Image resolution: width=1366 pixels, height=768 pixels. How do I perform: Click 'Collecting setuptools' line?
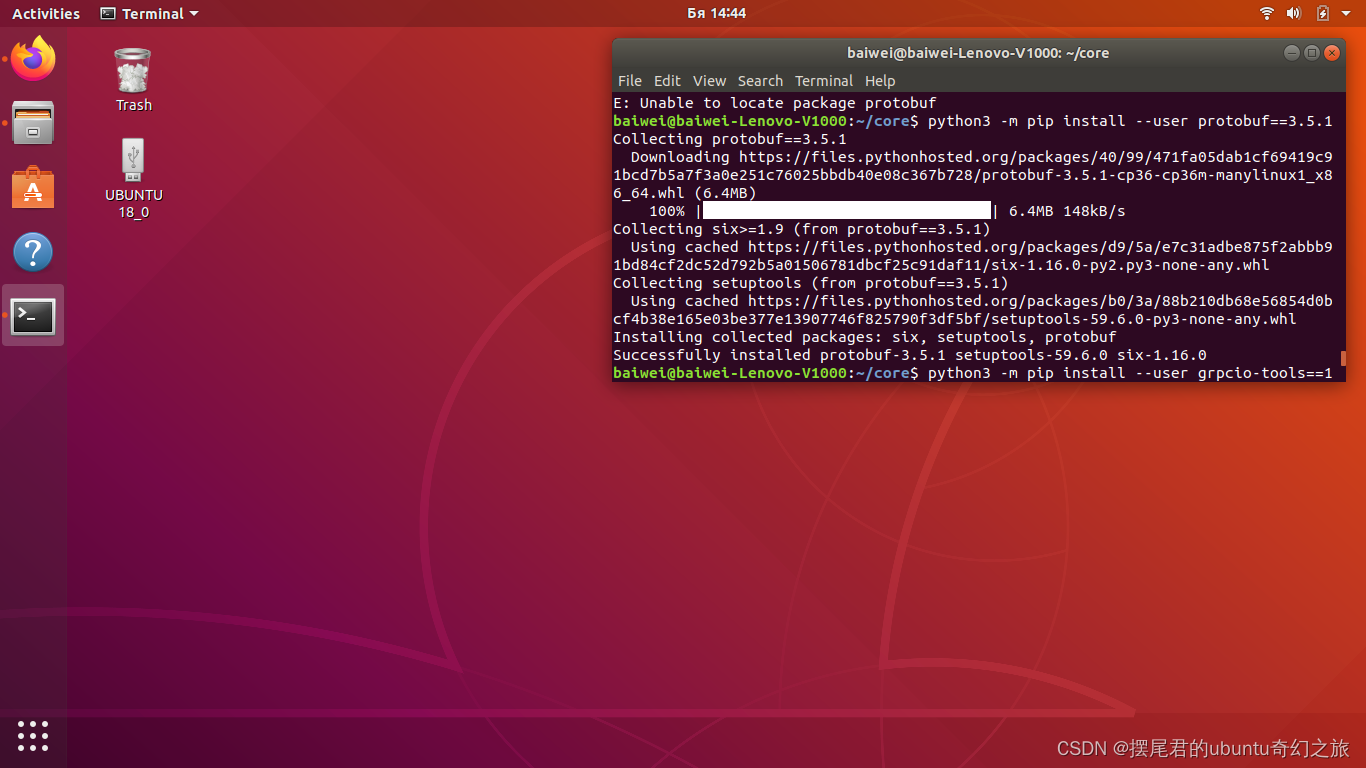tap(811, 283)
